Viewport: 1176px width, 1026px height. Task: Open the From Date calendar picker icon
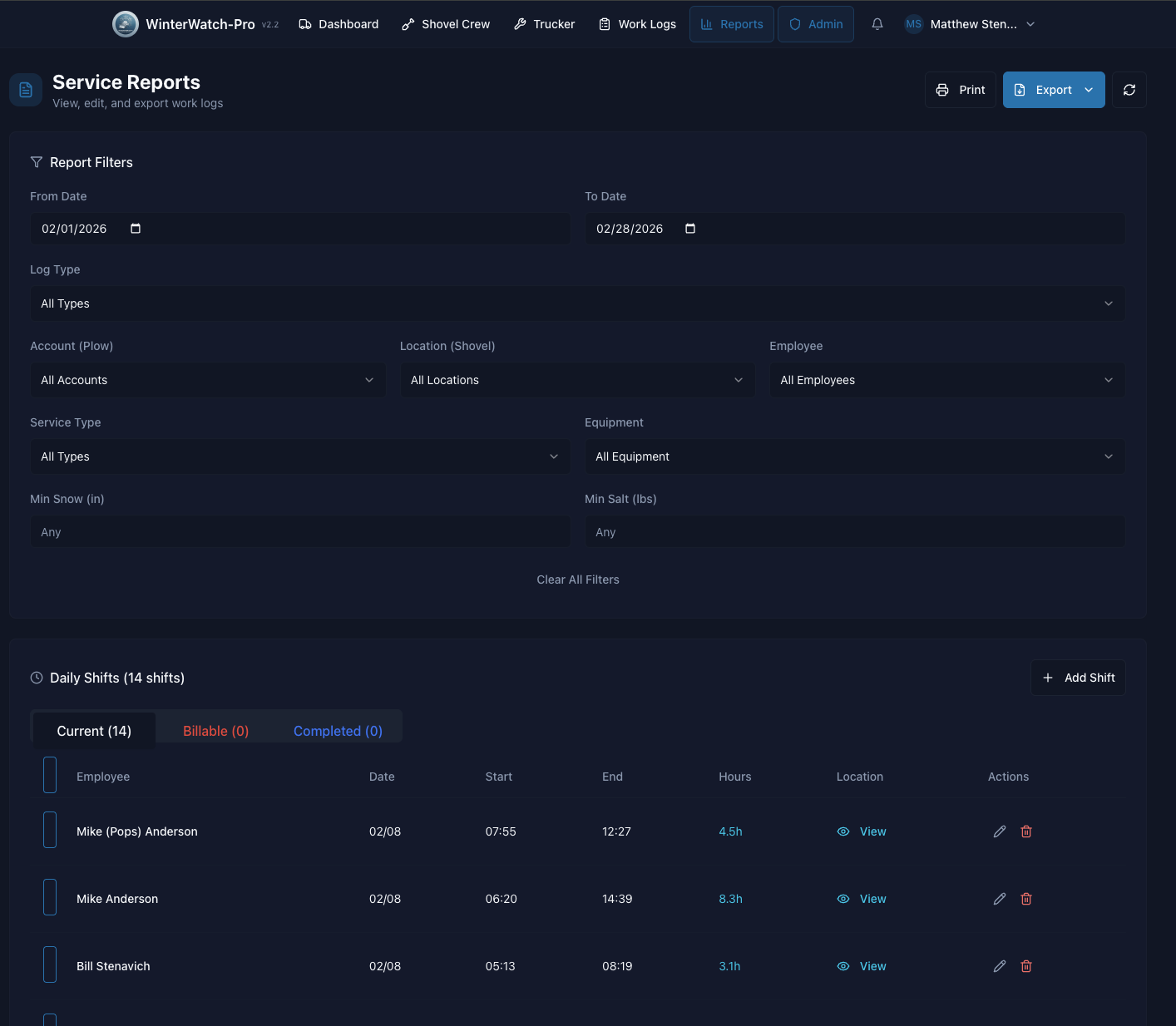pyautogui.click(x=136, y=229)
